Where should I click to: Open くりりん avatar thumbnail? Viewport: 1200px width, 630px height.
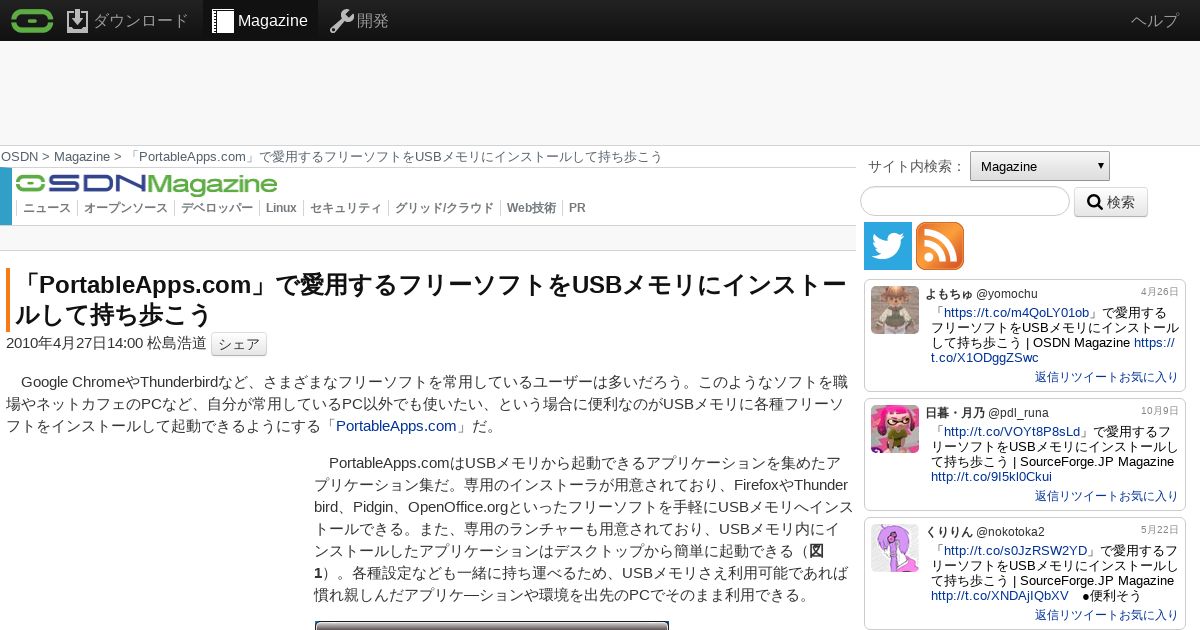[x=895, y=548]
